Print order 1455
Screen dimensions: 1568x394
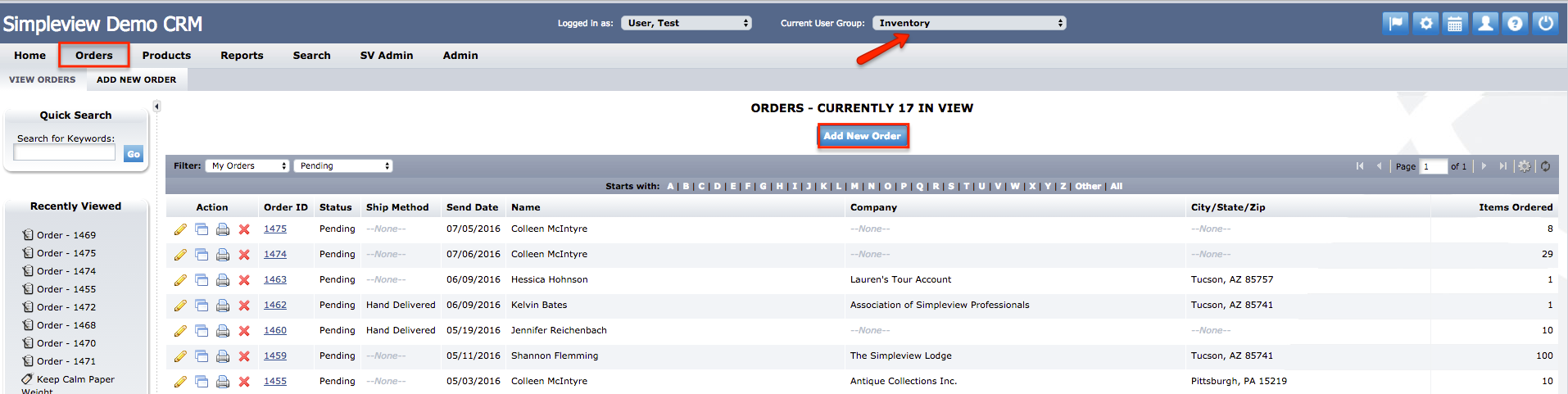pos(223,382)
